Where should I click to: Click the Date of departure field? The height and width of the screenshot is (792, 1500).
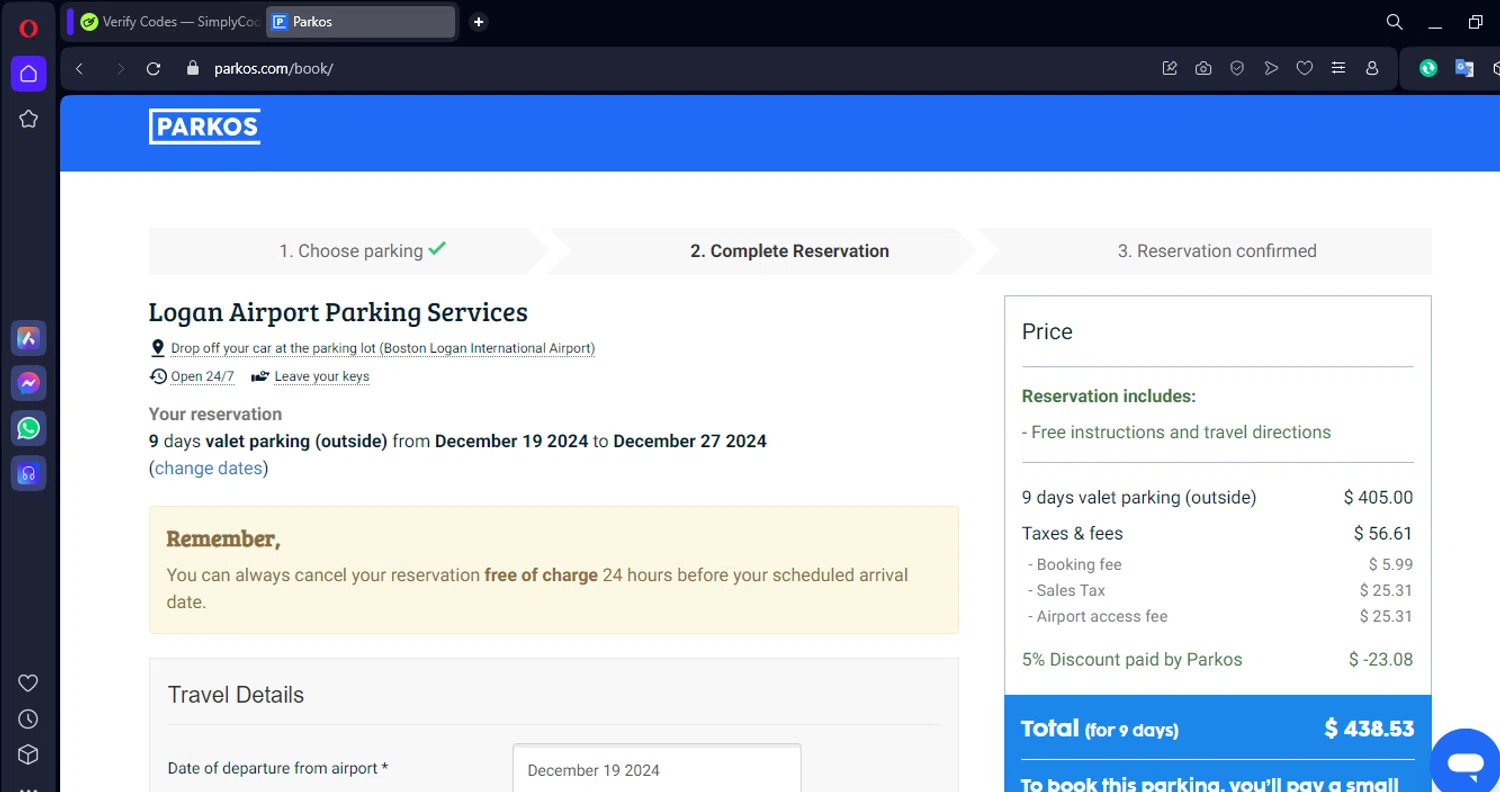click(x=657, y=768)
